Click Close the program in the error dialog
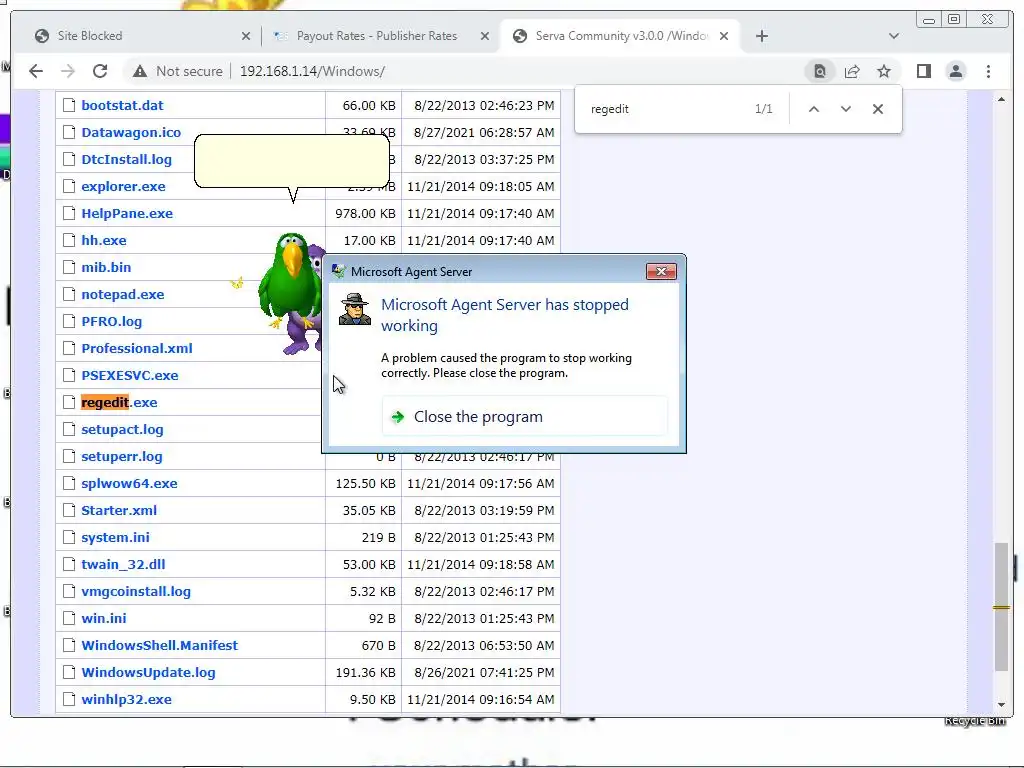The image size is (1024, 768). click(524, 417)
